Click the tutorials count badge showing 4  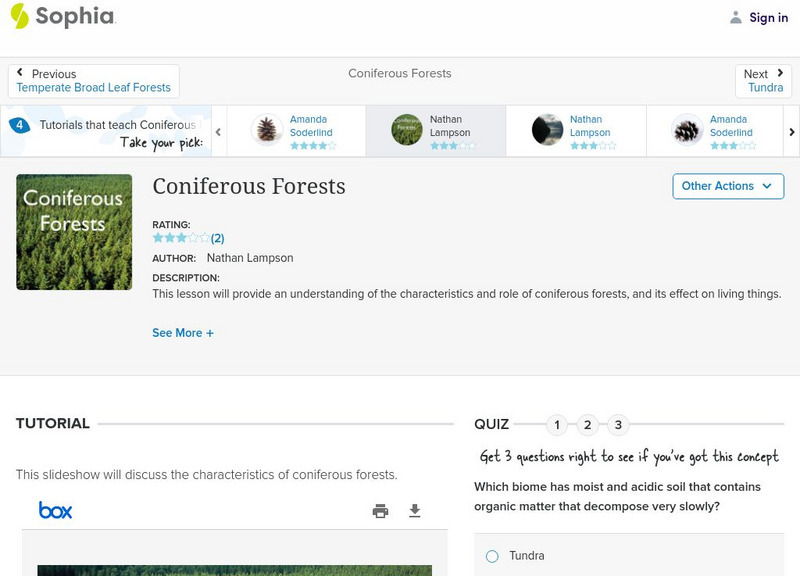tap(19, 125)
